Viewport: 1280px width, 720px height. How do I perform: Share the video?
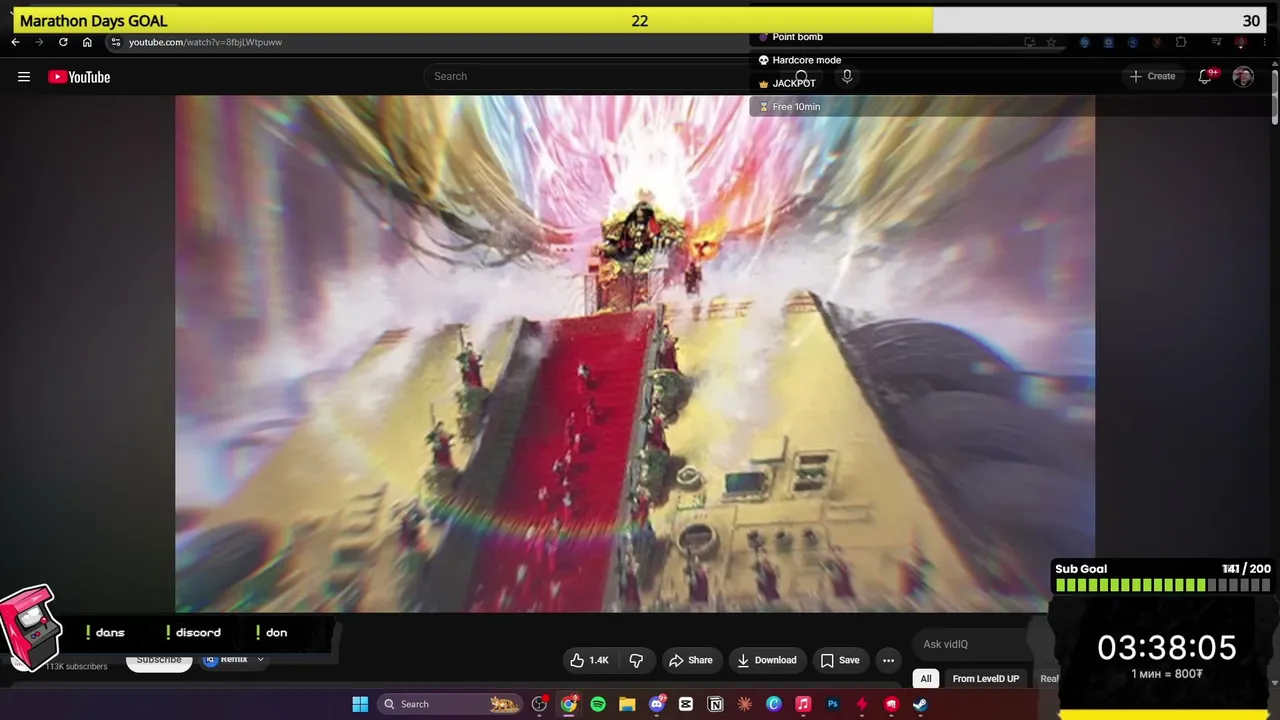691,660
